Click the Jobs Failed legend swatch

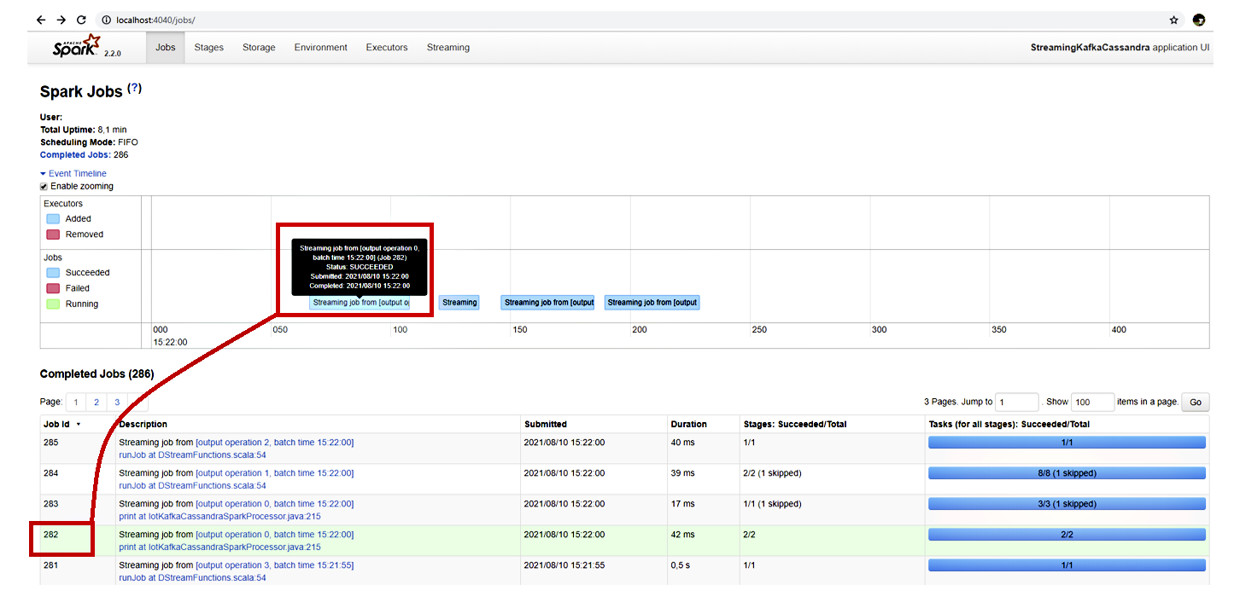coord(52,288)
